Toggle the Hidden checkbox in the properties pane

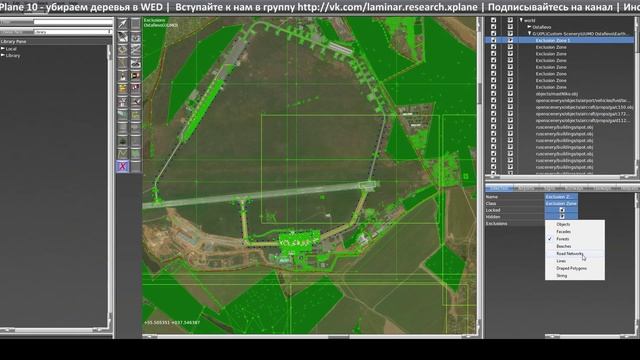point(562,216)
